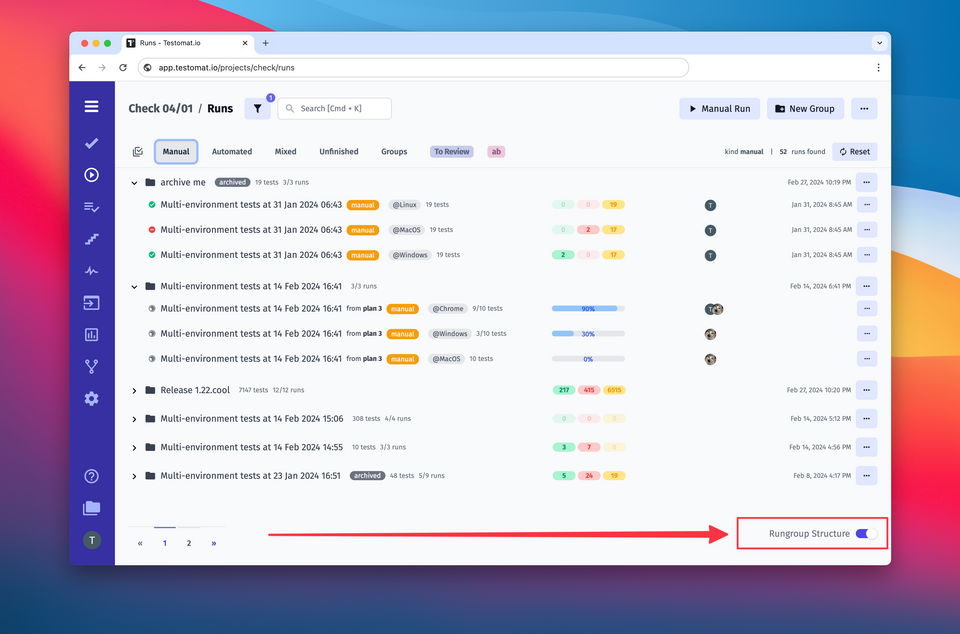The height and width of the screenshot is (634, 960).
Task: Open the user avatar T in sidebar
Action: pos(92,540)
